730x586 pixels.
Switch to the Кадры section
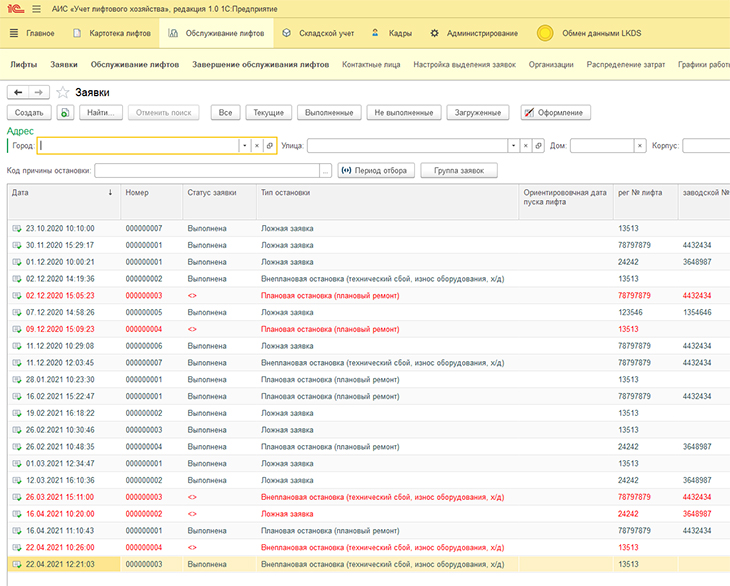(x=392, y=33)
